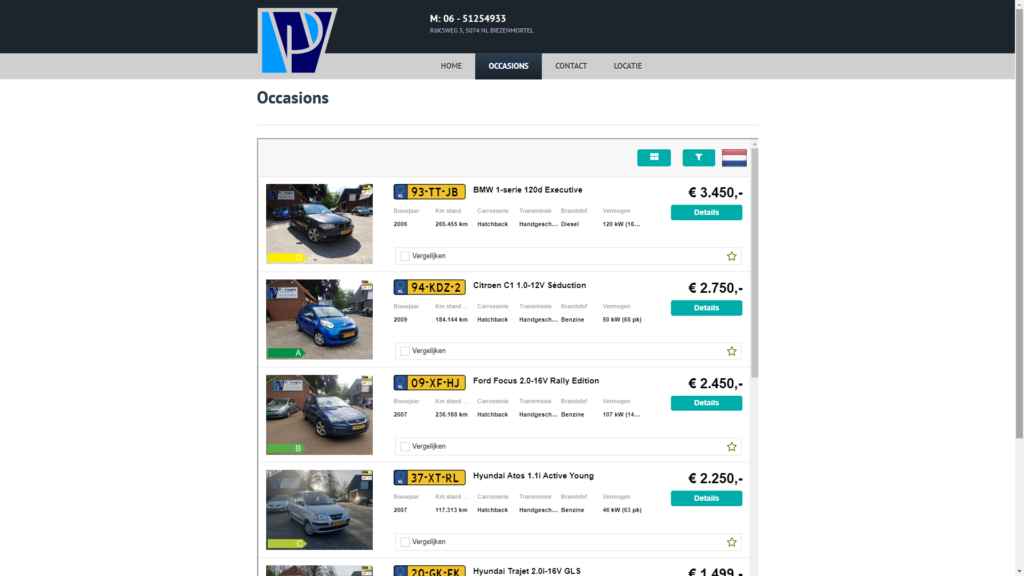This screenshot has height=576, width=1024.
Task: Click energy label D on BMW photo
Action: [x=286, y=257]
